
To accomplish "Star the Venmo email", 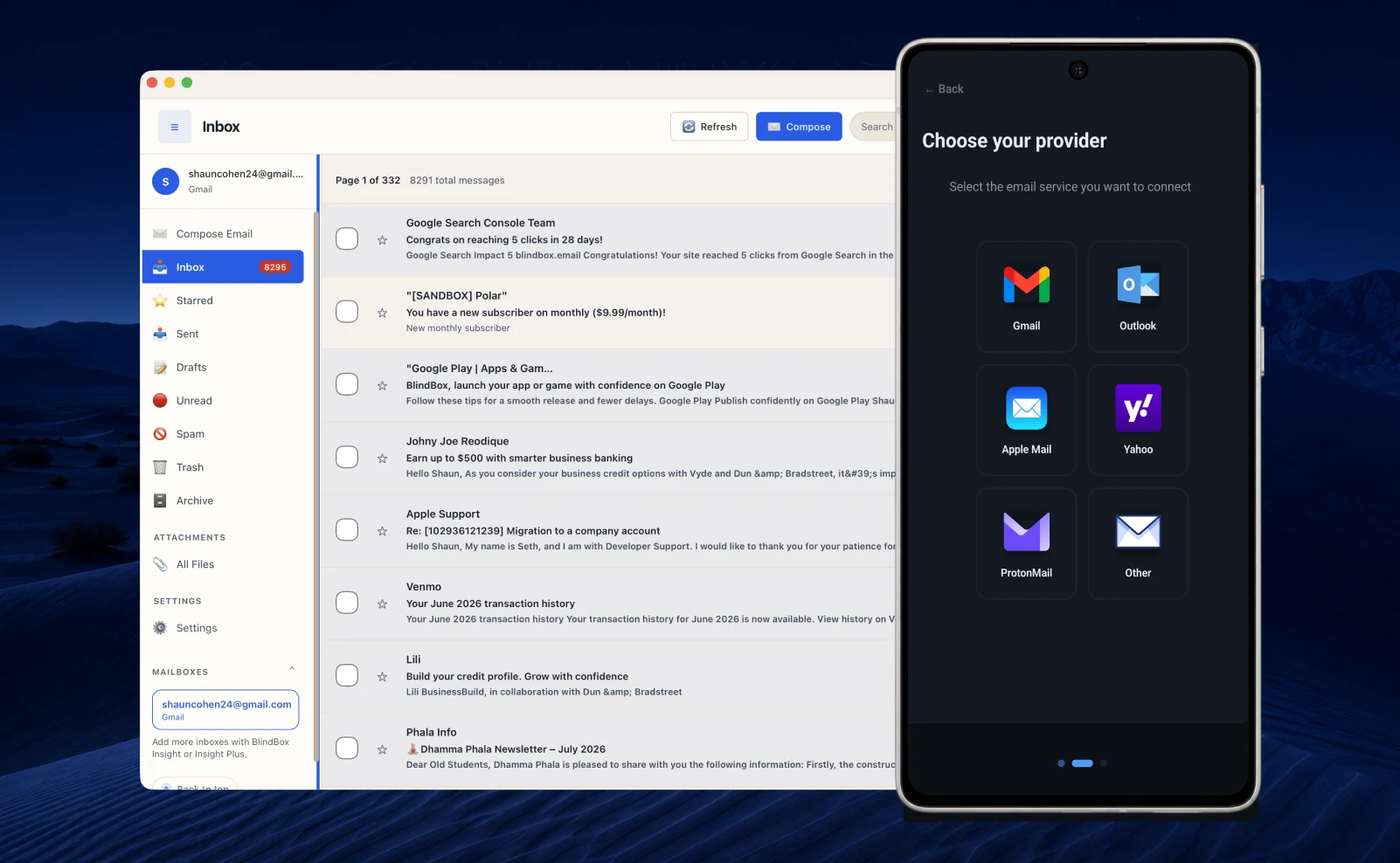I will point(382,604).
